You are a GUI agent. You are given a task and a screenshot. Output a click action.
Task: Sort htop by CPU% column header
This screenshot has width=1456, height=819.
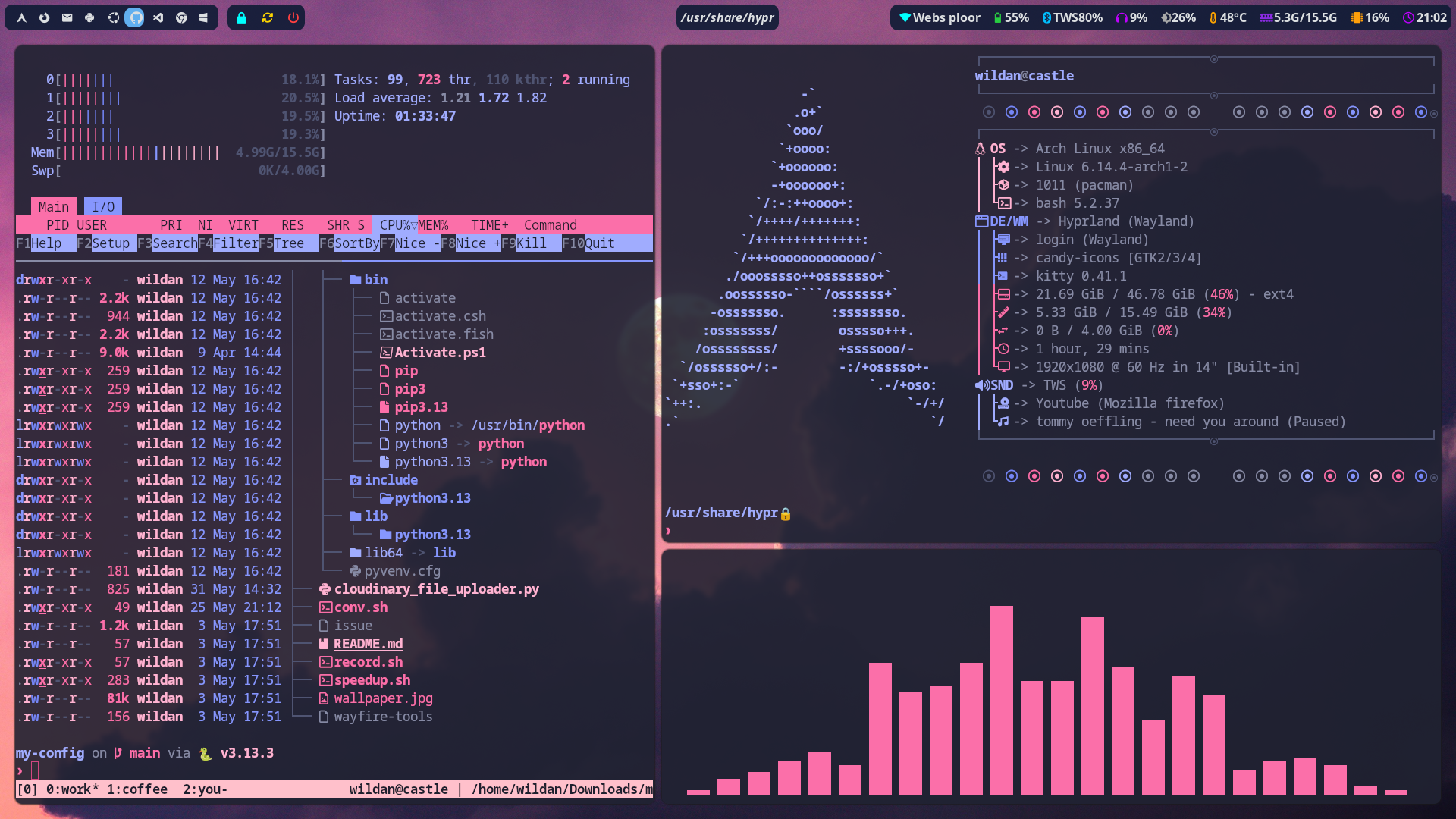395,225
